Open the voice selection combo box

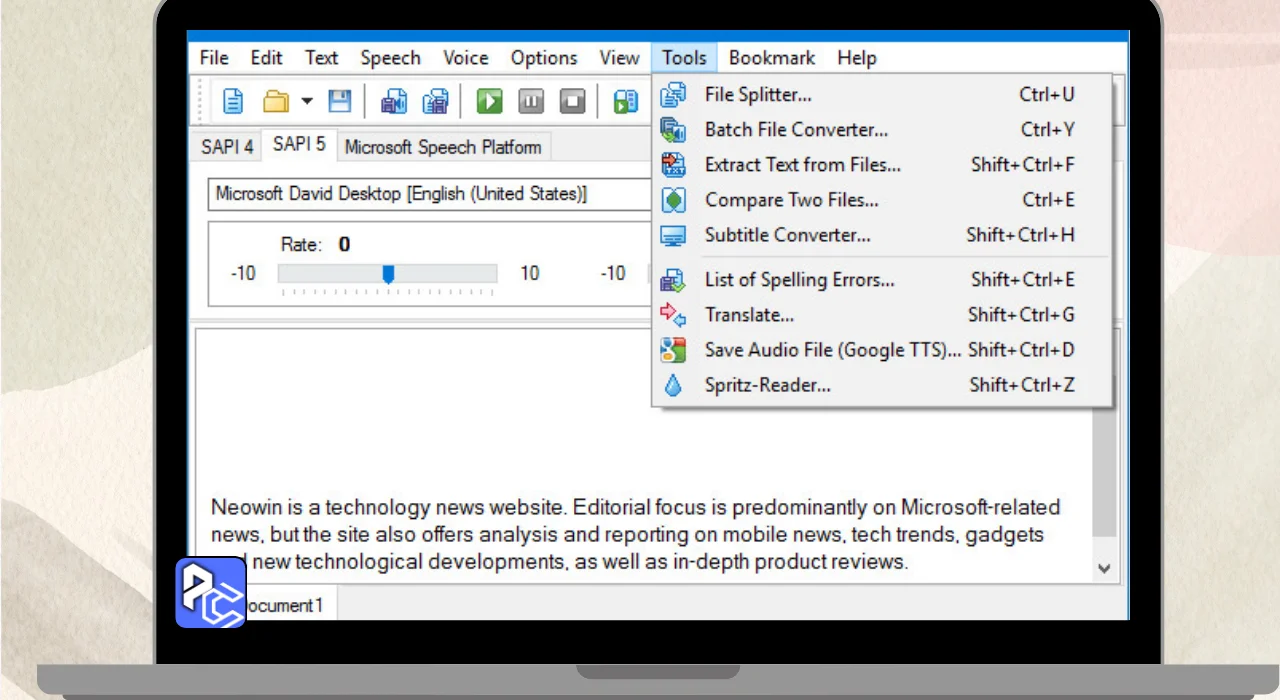point(430,194)
